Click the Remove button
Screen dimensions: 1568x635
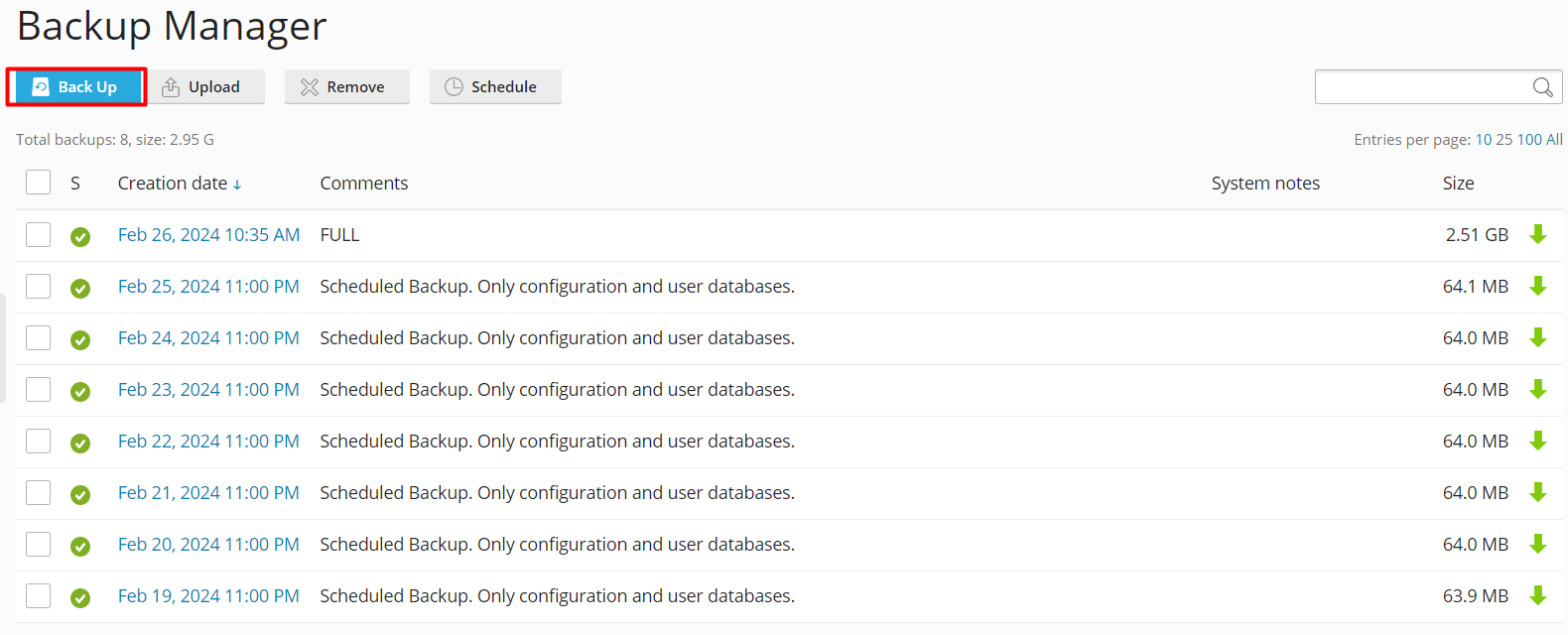click(x=346, y=87)
